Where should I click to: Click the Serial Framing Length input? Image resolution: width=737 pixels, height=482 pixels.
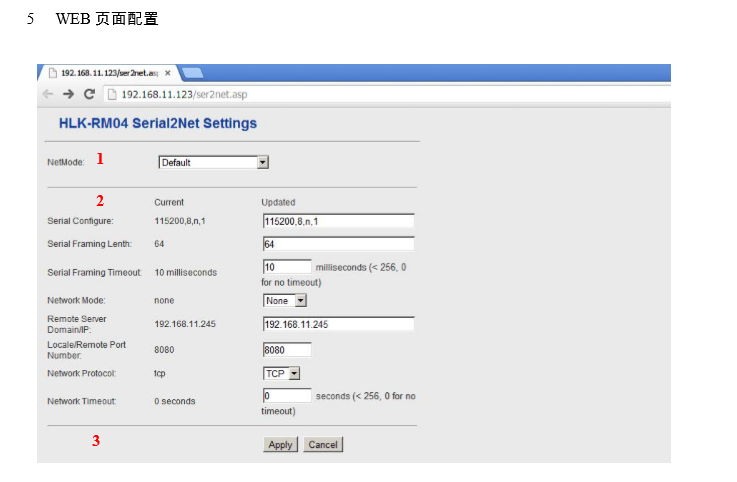click(338, 244)
